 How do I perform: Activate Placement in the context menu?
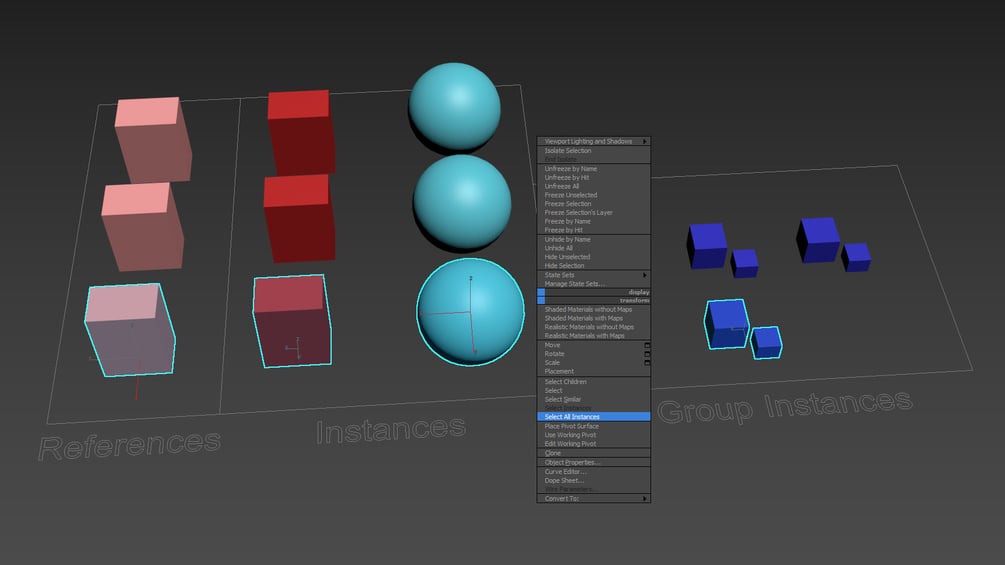click(559, 372)
